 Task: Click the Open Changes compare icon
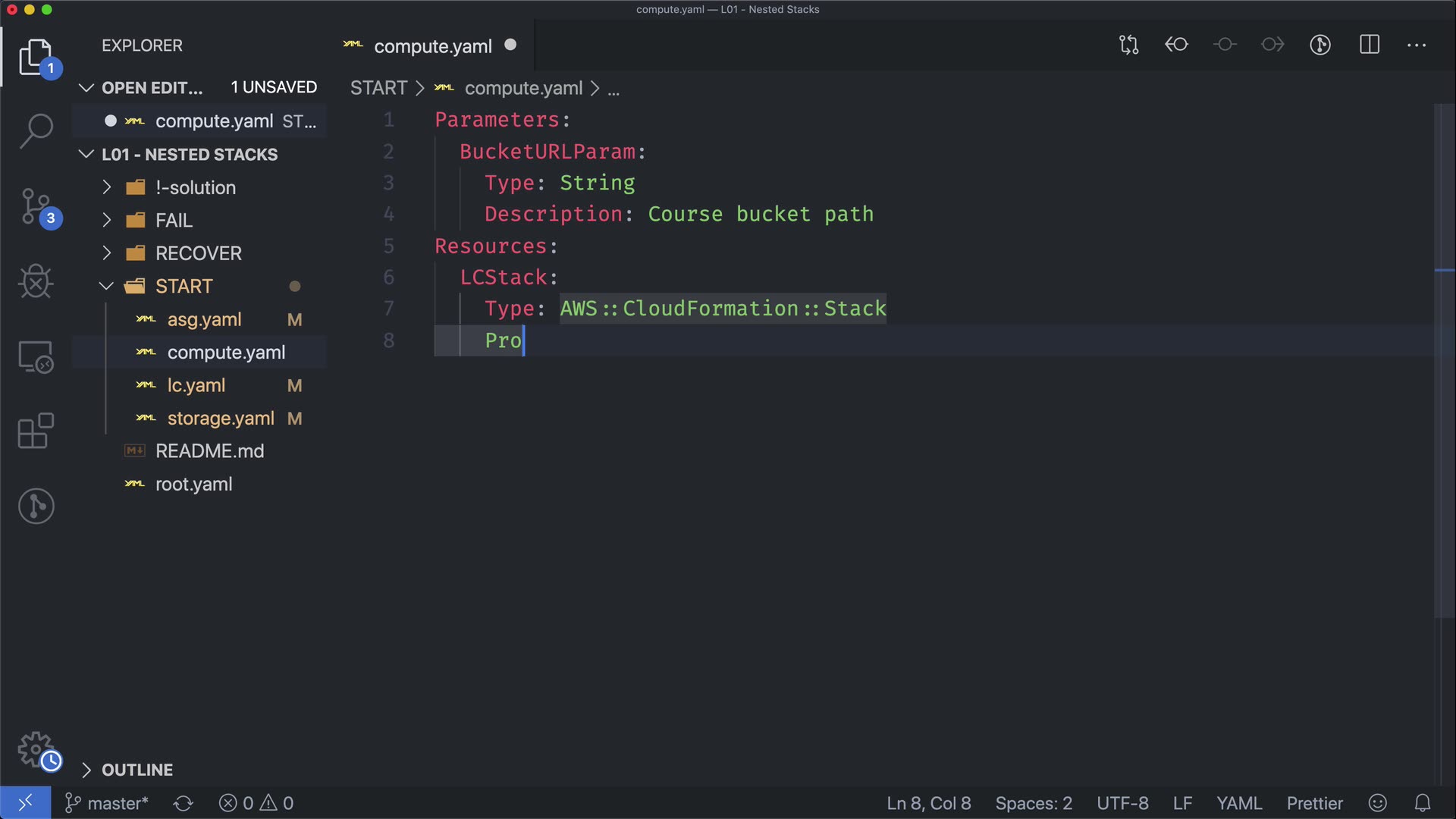[x=1128, y=45]
